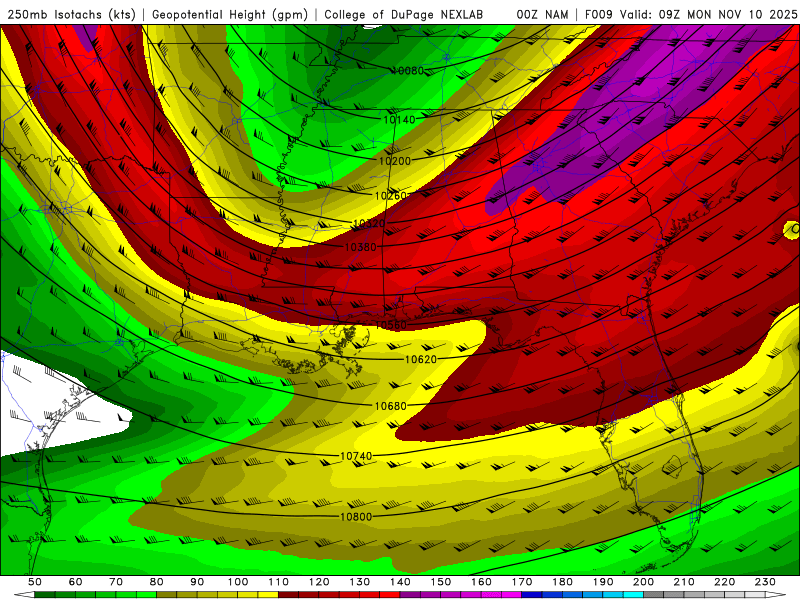The width and height of the screenshot is (800, 600).
Task: Click the 80 value on the color scale
Action: [157, 582]
